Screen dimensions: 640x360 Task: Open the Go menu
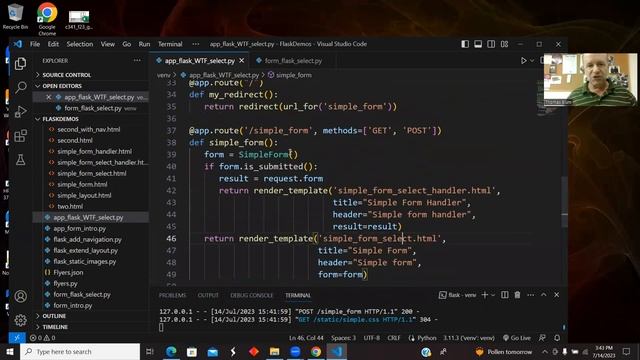(x=127, y=44)
